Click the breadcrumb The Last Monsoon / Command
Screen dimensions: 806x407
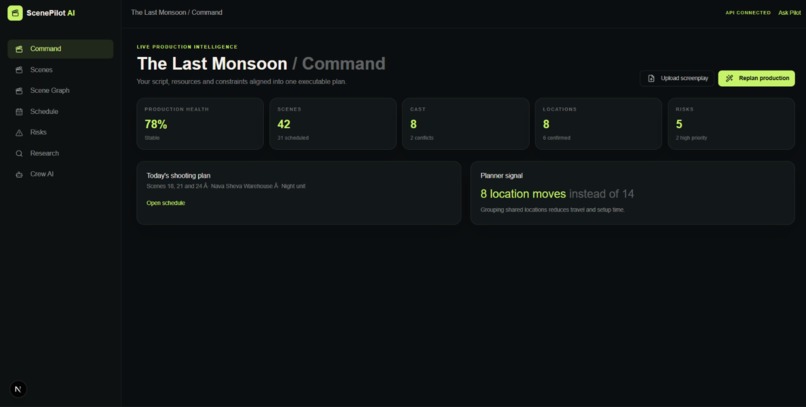[176, 12]
